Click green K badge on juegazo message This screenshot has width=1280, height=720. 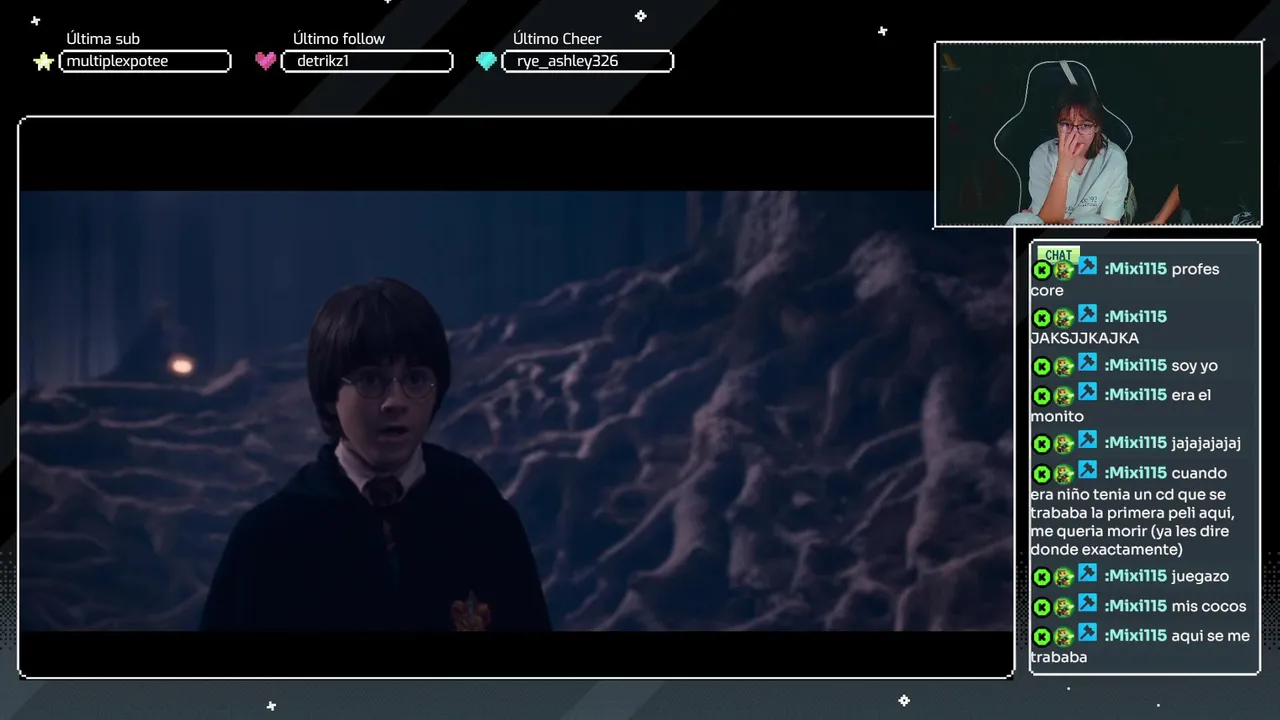[x=1041, y=577]
